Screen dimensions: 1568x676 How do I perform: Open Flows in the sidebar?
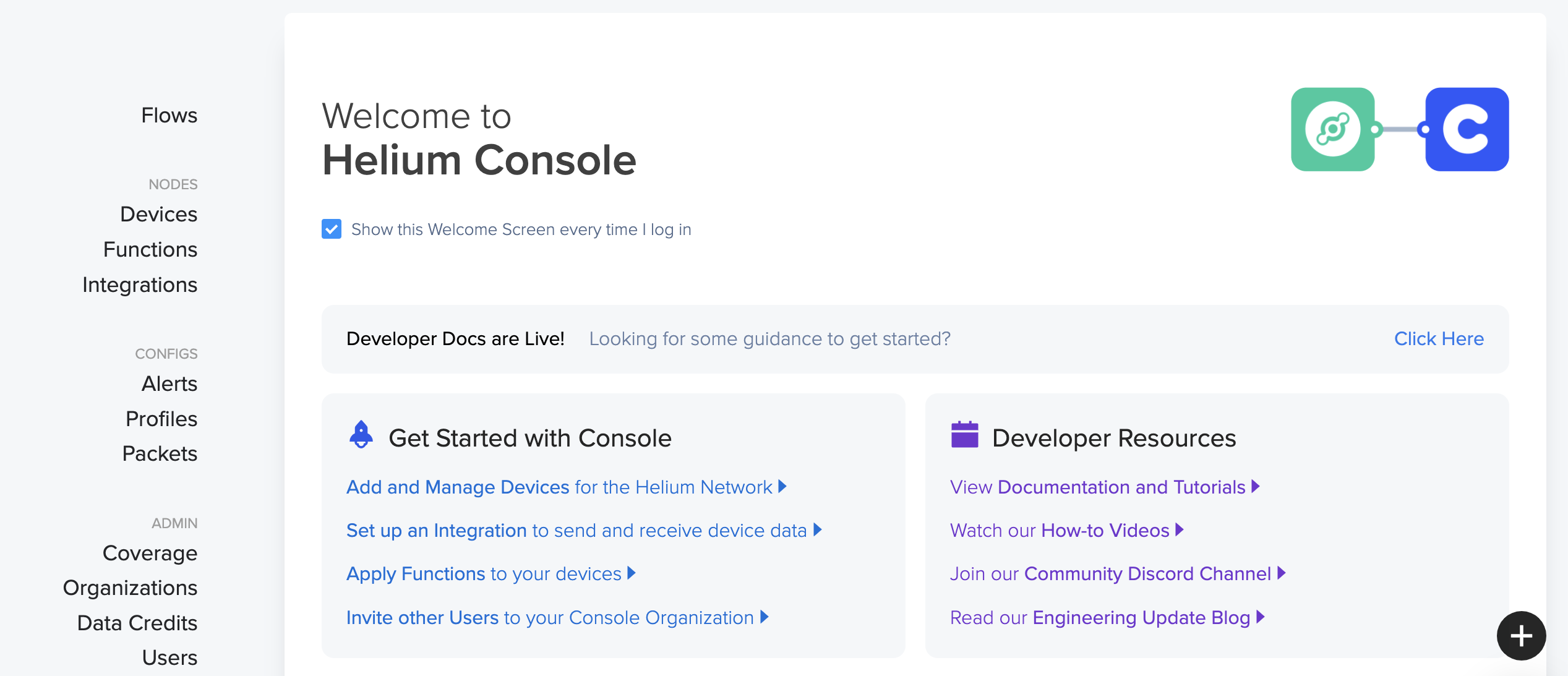click(x=169, y=115)
